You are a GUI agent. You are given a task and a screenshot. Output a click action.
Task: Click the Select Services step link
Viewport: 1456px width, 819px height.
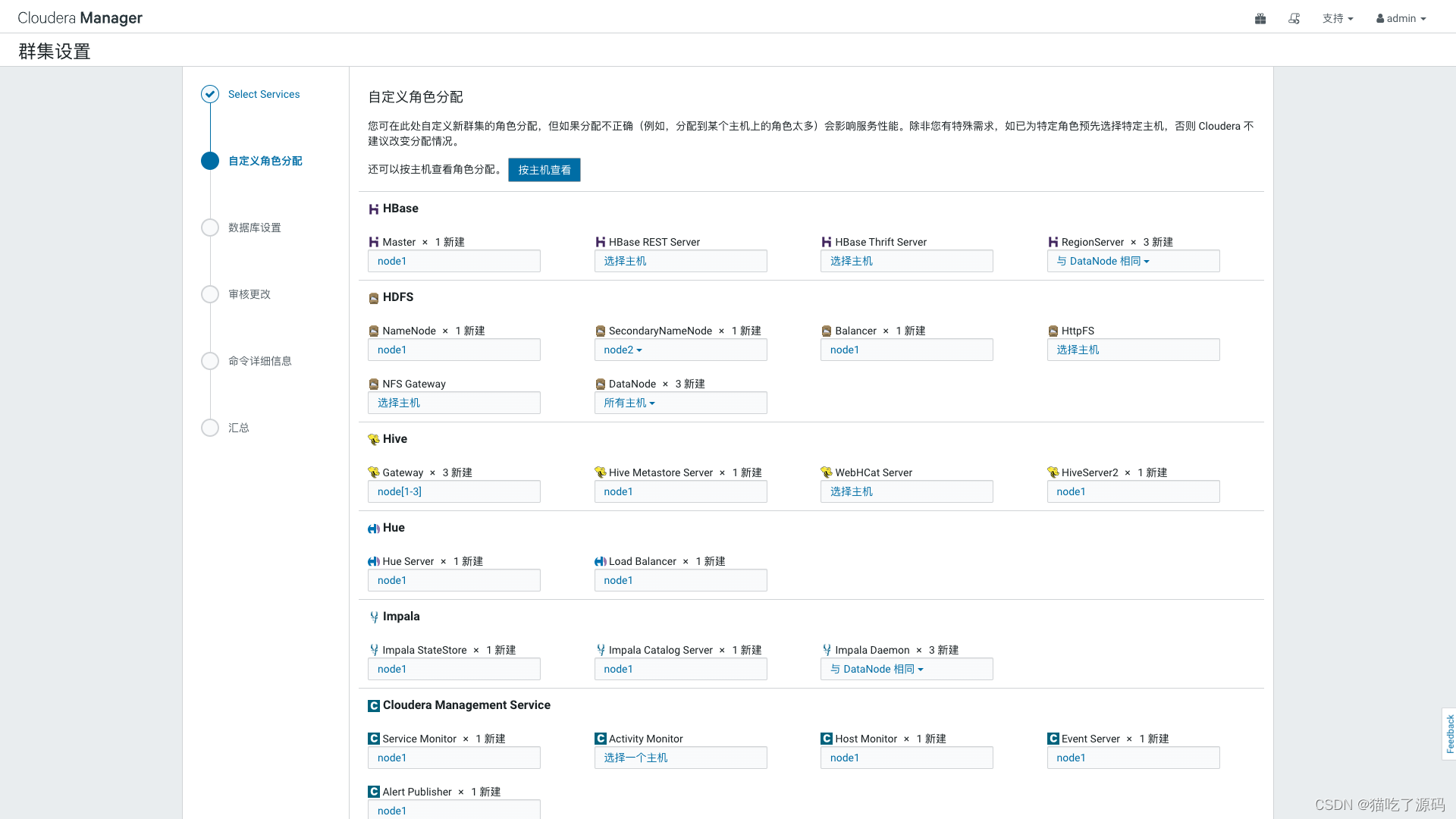coord(264,94)
